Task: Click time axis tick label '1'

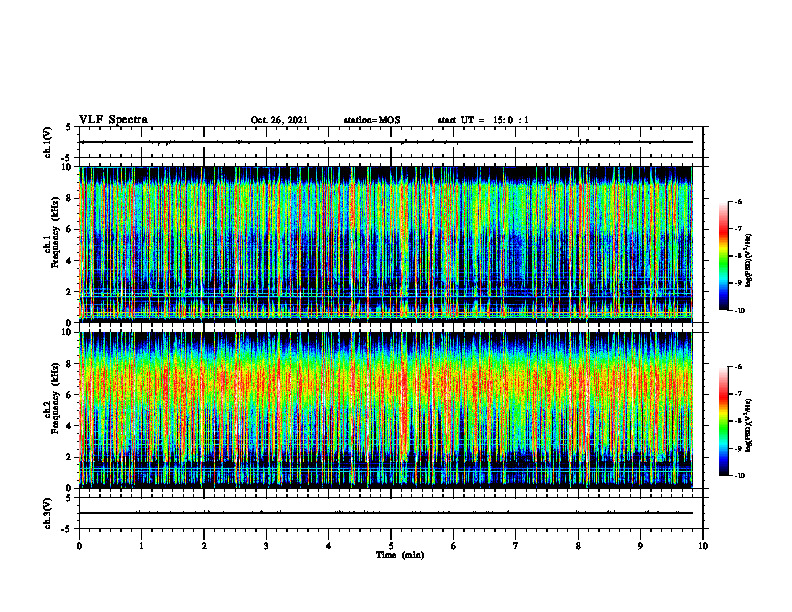Action: [141, 546]
